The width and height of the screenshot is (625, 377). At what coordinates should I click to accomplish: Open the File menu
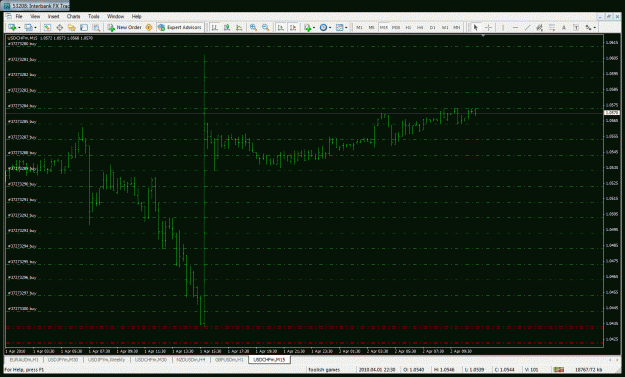19,16
